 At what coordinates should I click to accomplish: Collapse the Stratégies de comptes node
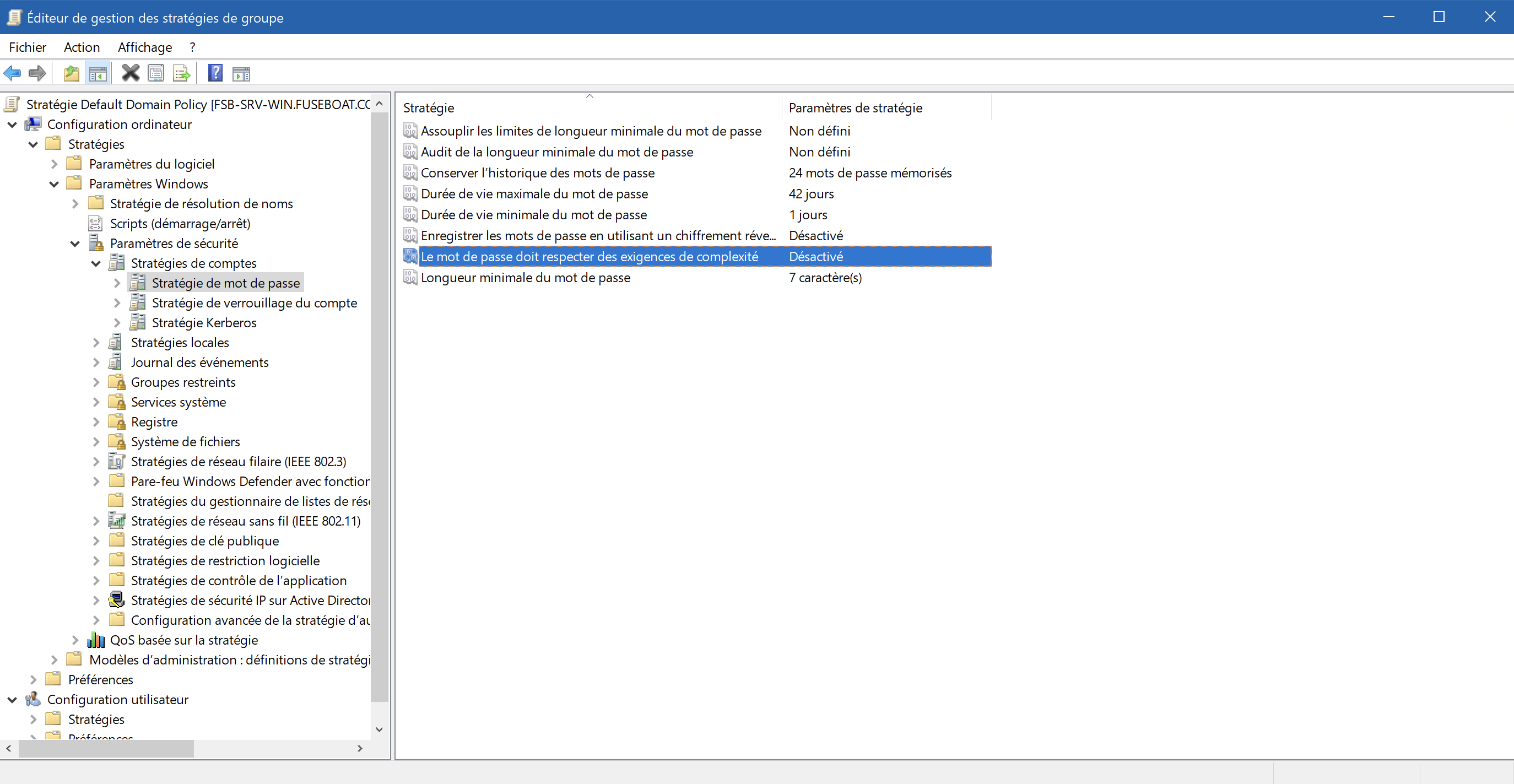pyautogui.click(x=96, y=263)
